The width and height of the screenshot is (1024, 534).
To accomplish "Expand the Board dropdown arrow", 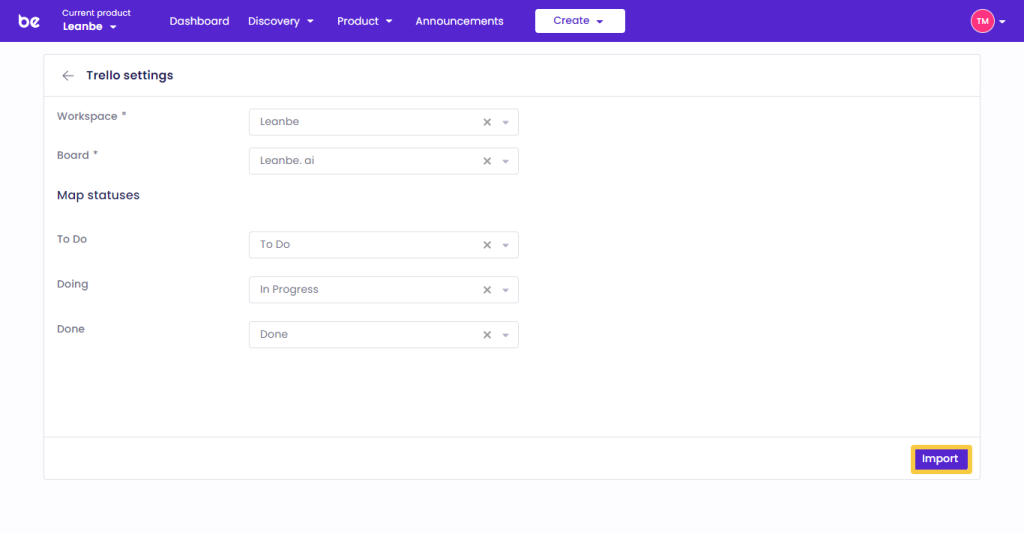I will [506, 161].
